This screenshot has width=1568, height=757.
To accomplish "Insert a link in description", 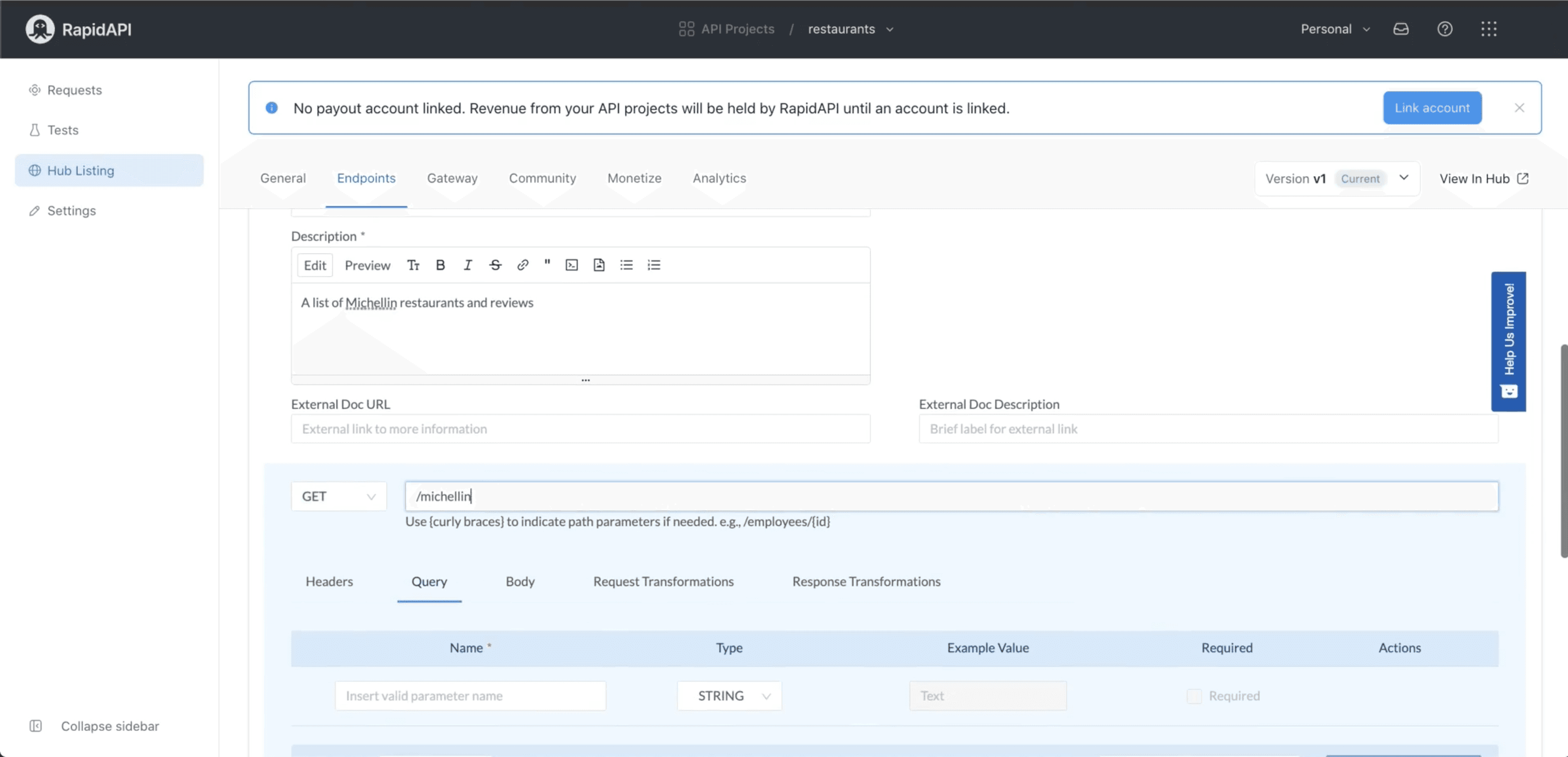I will coord(522,265).
